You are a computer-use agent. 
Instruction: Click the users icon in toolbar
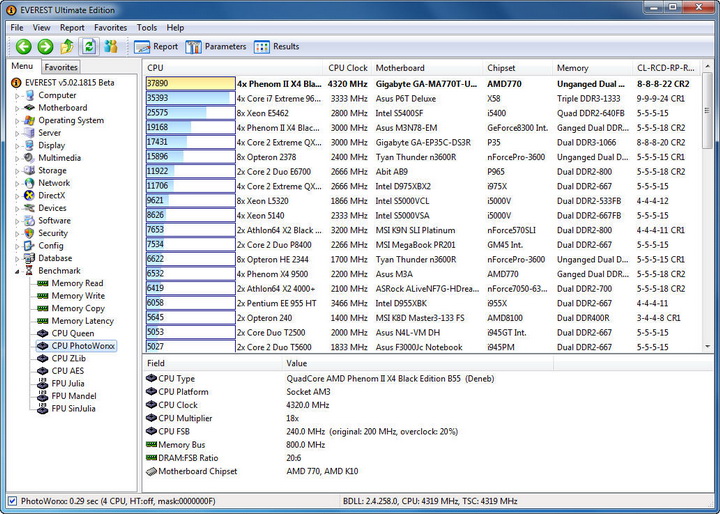111,46
